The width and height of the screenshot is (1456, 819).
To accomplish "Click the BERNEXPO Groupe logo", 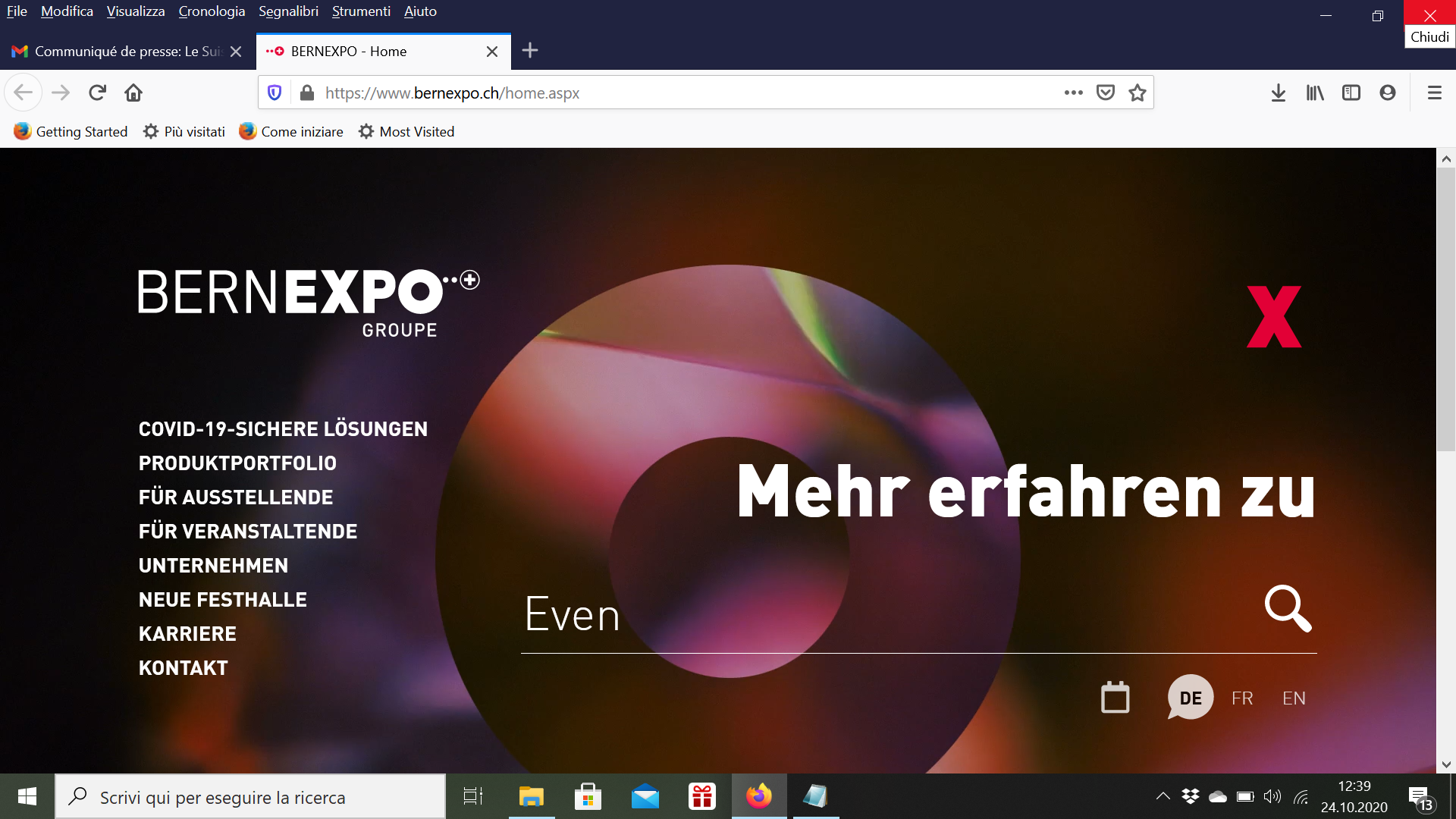I will (309, 303).
